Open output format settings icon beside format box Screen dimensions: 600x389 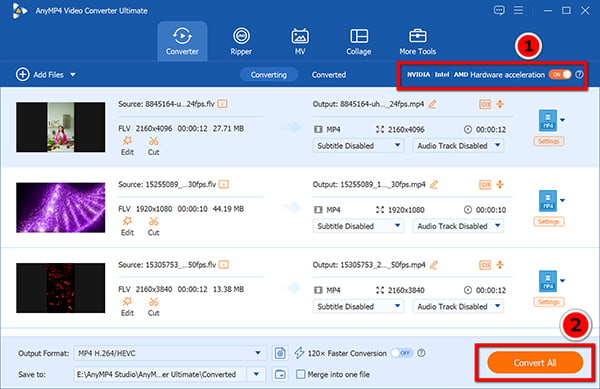(280, 353)
